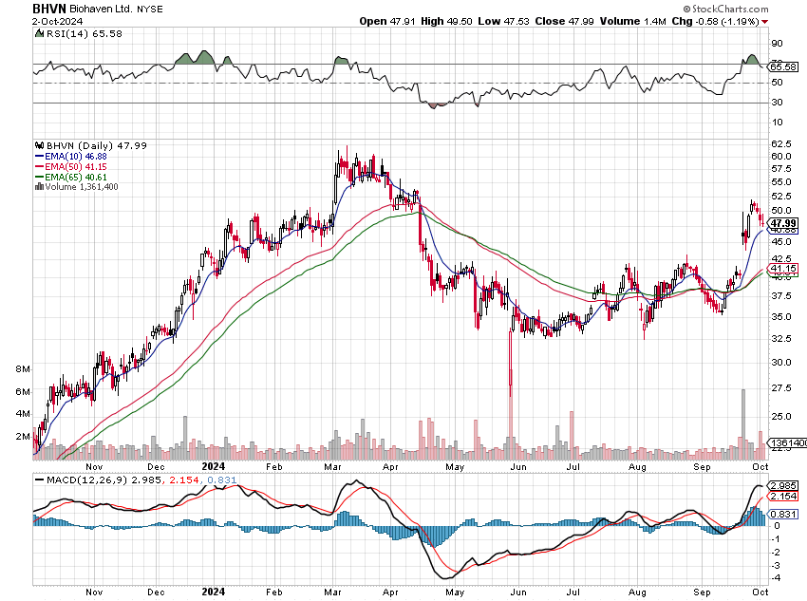Click the 2M volume axis label
The width and height of the screenshot is (807, 601).
(x=23, y=436)
